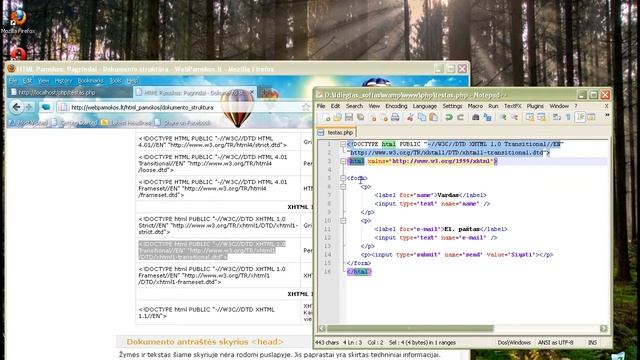Click the Most Visited bookmark in Firefox
This screenshot has width=640, height=360.
[28, 122]
